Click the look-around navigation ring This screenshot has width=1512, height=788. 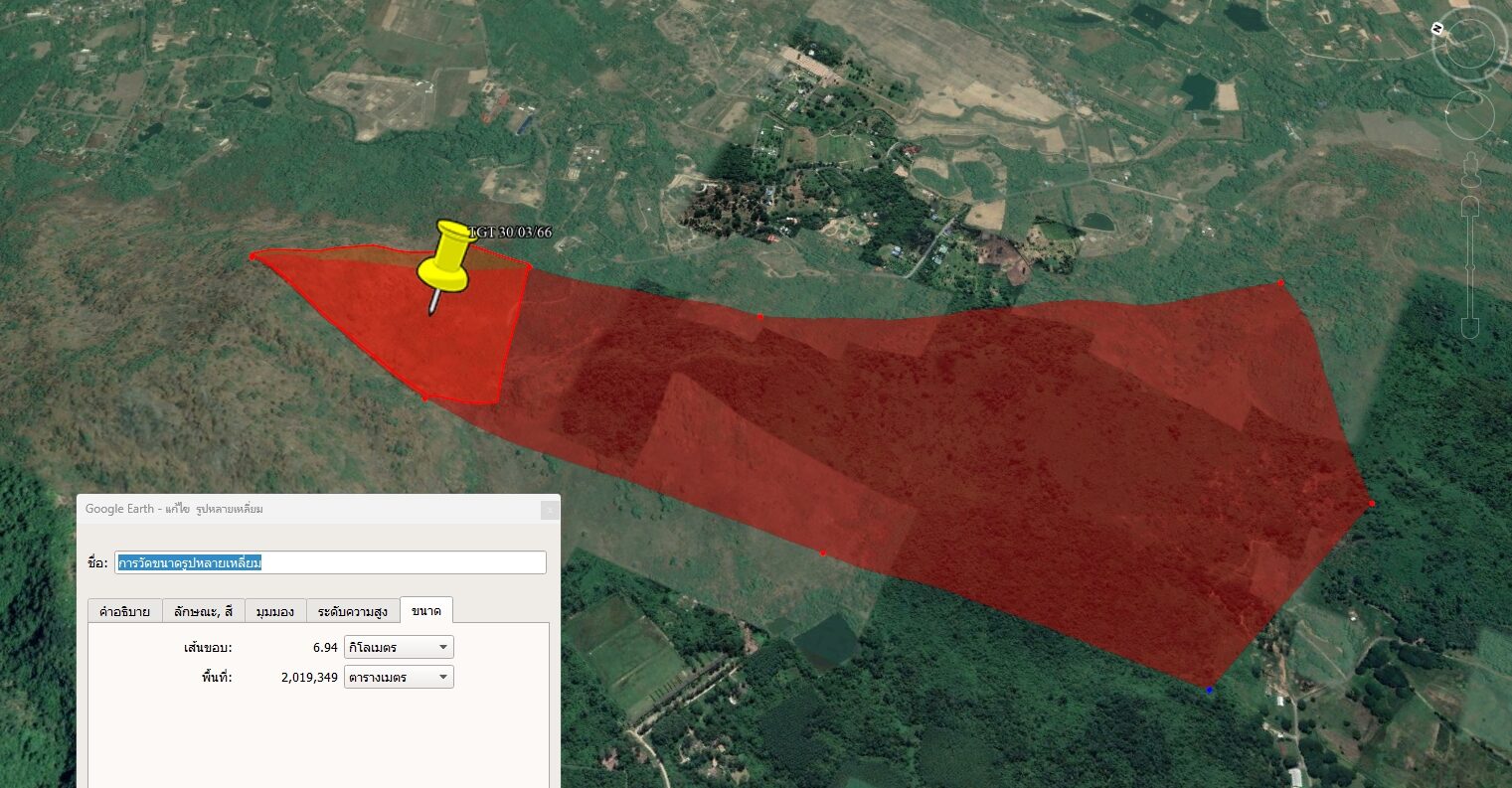1471,43
